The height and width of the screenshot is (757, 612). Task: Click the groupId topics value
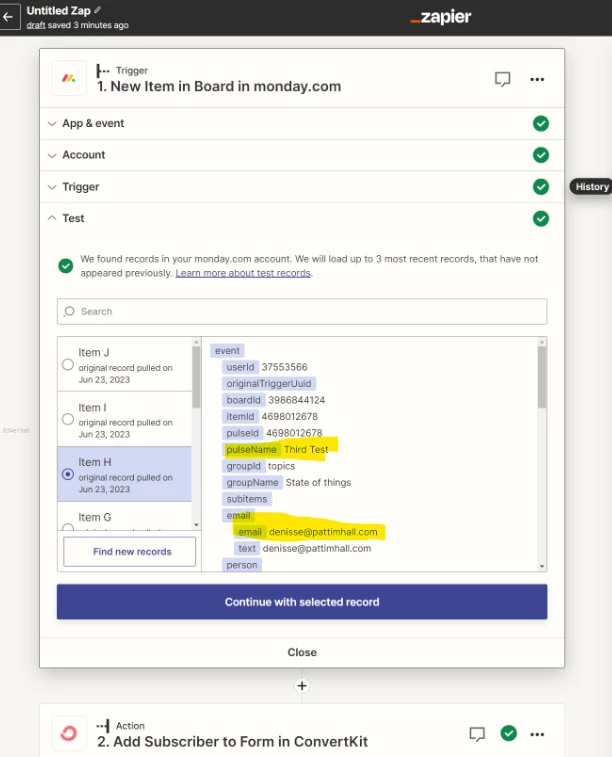click(x=281, y=466)
